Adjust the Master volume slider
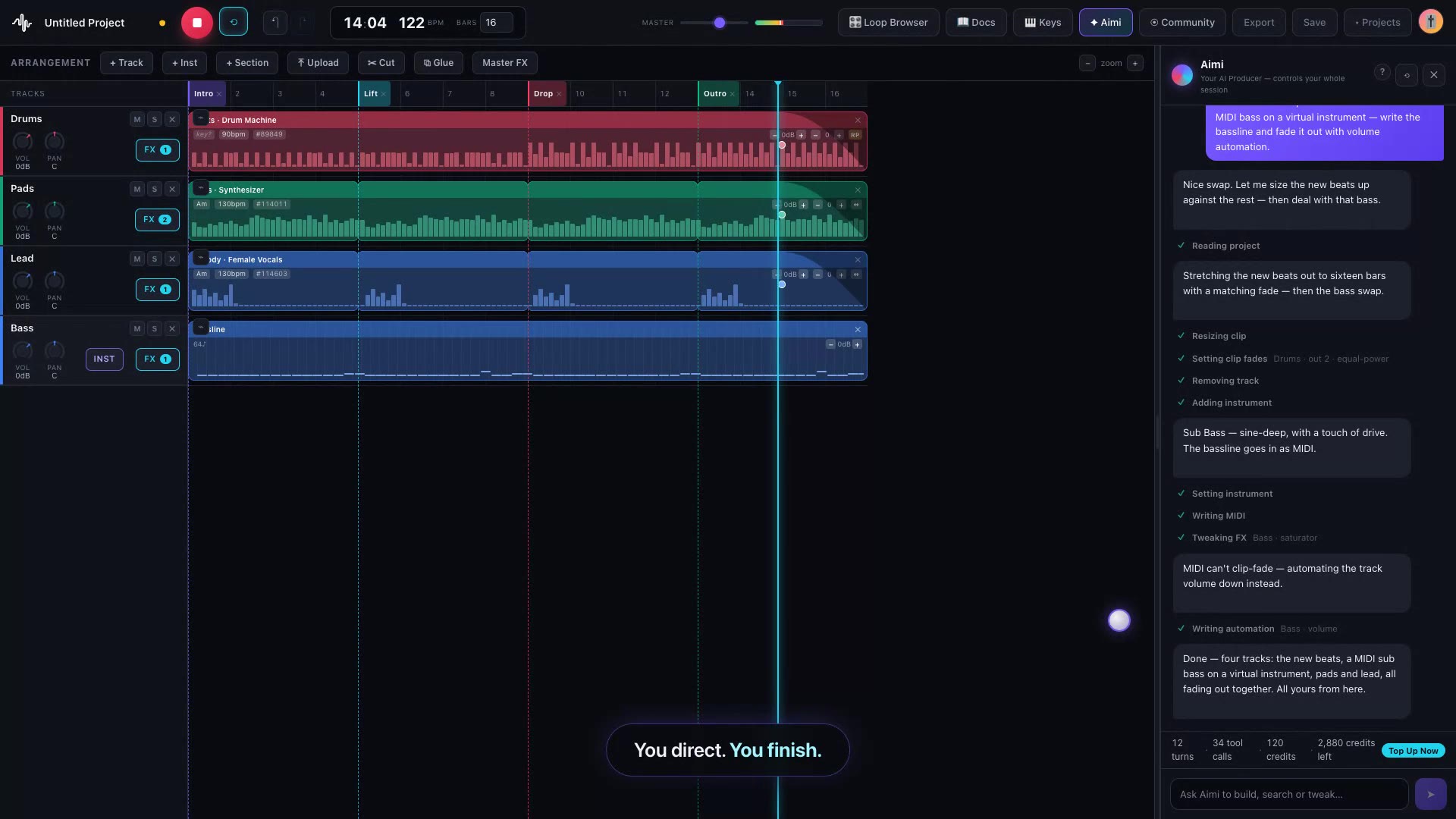The width and height of the screenshot is (1456, 819). pos(714,23)
